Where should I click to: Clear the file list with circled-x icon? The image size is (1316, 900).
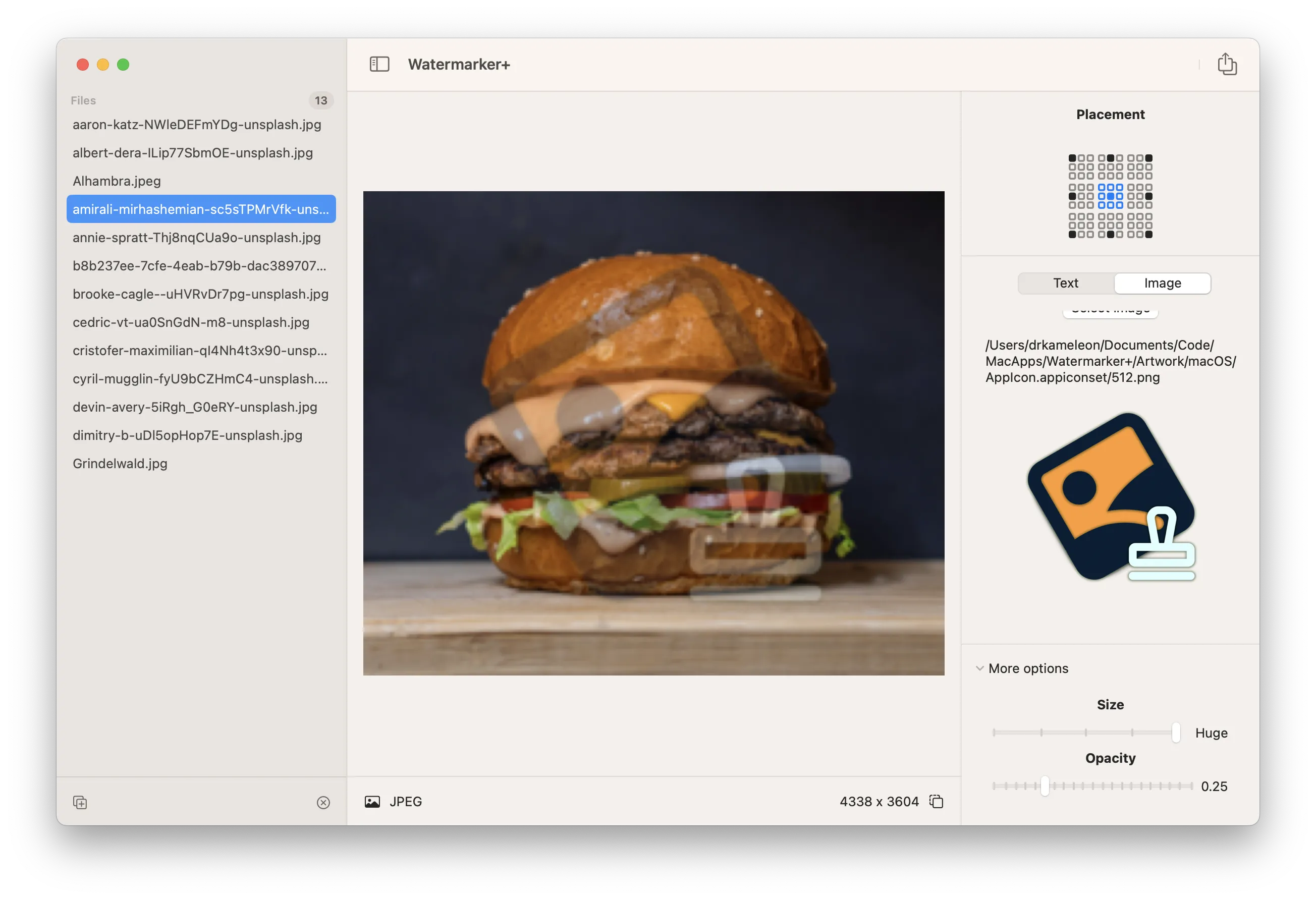coord(323,802)
